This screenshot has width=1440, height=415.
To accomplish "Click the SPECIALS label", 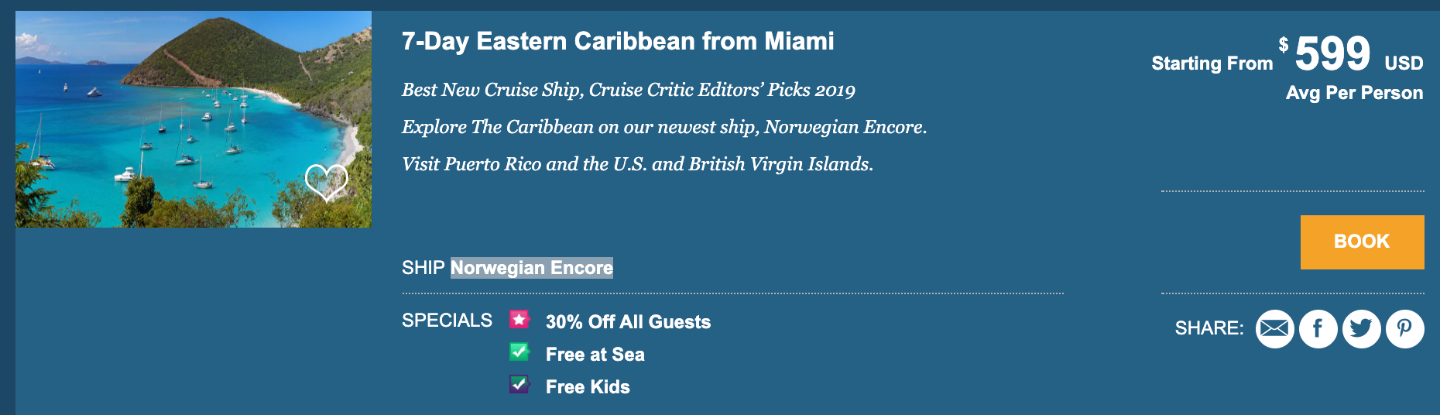I will coord(447,321).
